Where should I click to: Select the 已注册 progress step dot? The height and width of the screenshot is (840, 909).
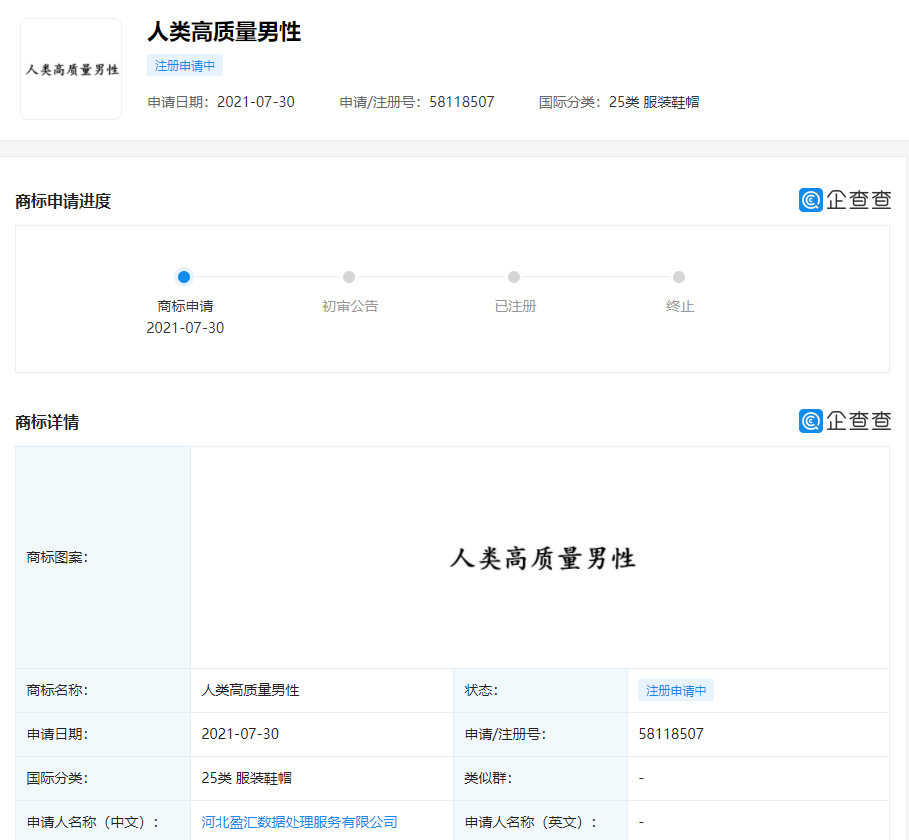[514, 277]
